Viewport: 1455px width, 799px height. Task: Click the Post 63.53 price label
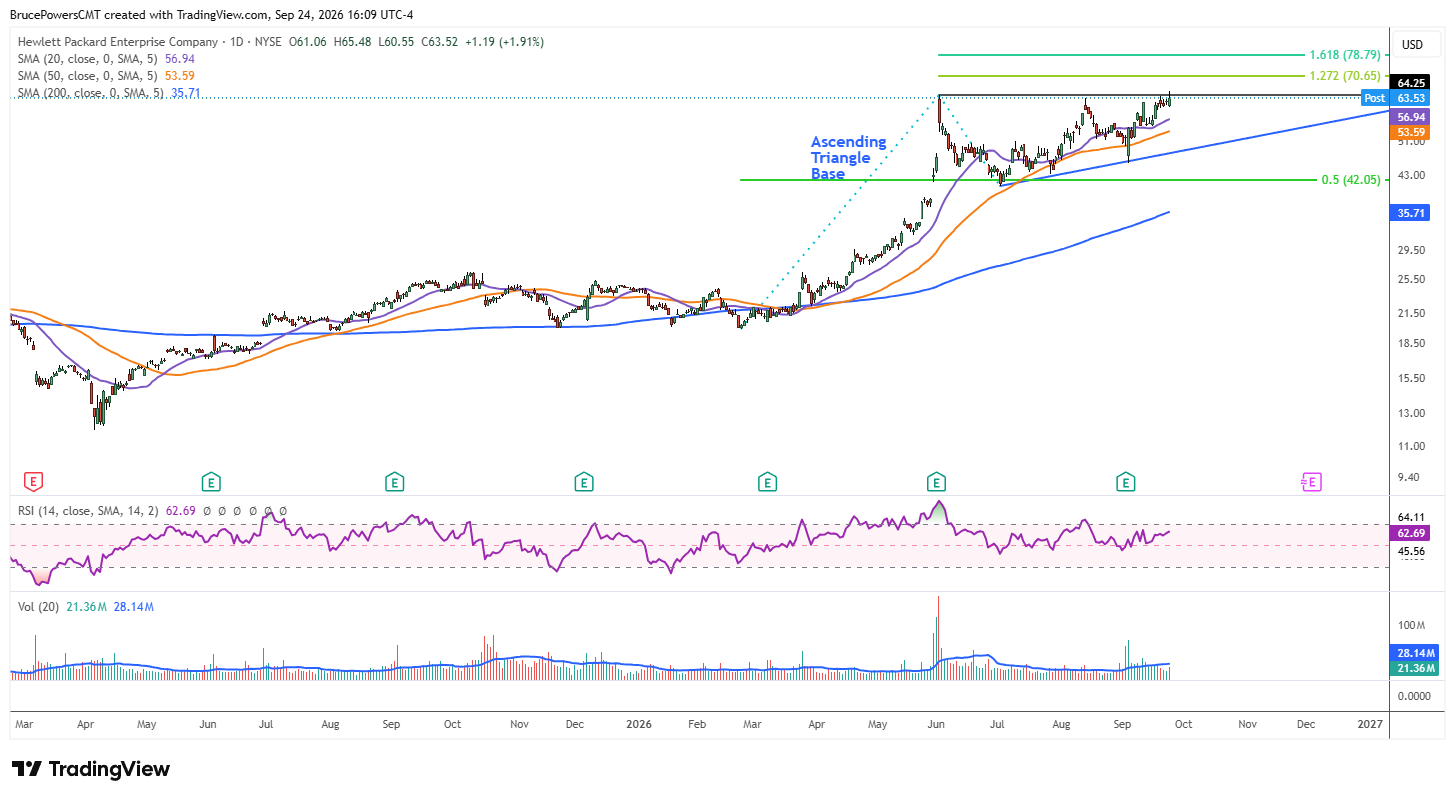tap(1397, 98)
